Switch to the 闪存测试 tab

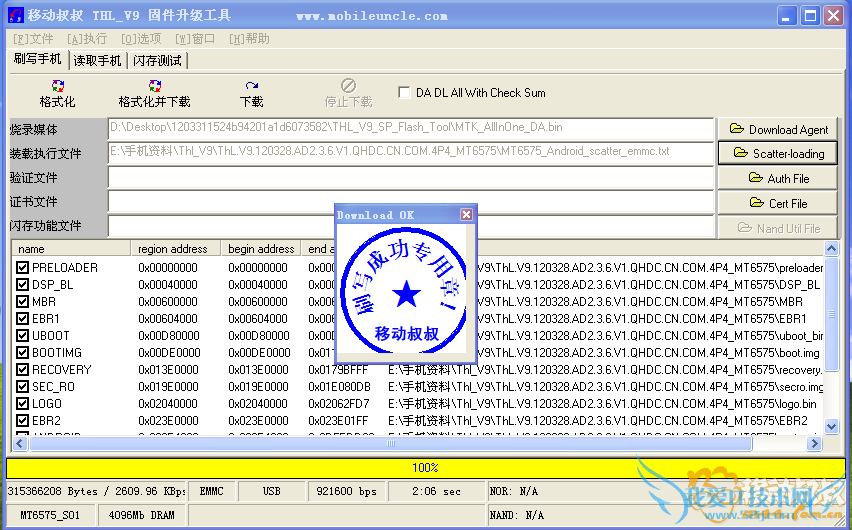click(158, 60)
